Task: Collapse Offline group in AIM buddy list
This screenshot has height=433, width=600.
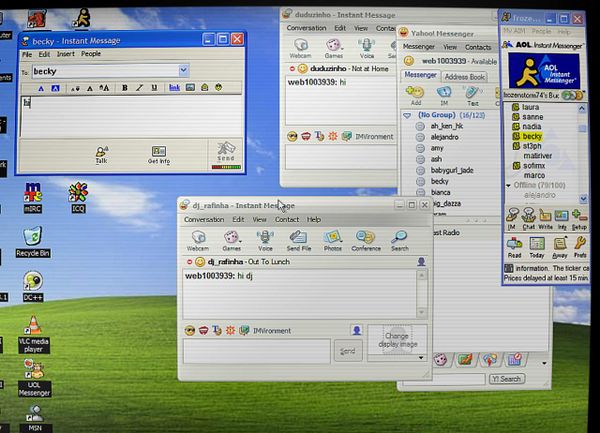Action: pyautogui.click(x=509, y=186)
